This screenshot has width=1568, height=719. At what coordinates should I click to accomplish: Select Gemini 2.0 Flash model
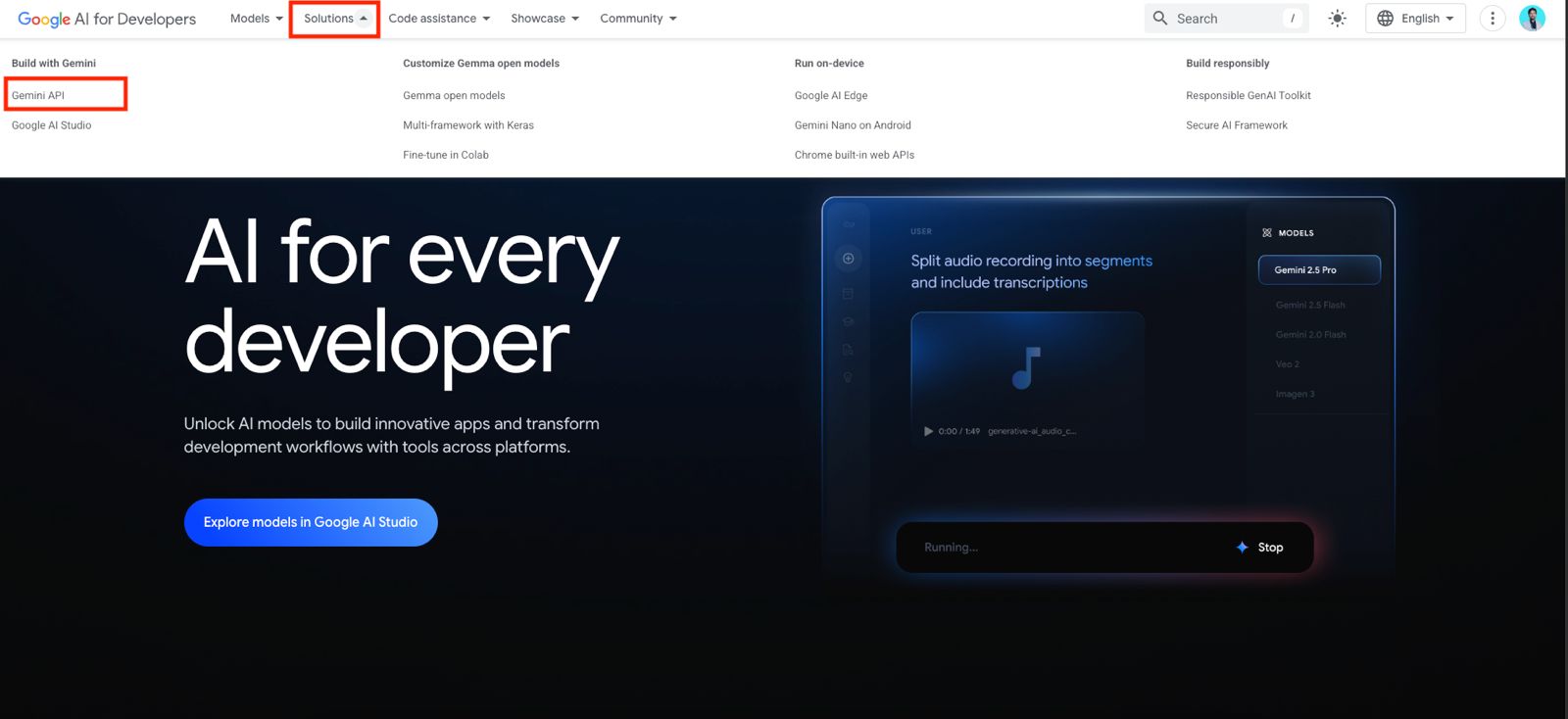(x=1311, y=335)
